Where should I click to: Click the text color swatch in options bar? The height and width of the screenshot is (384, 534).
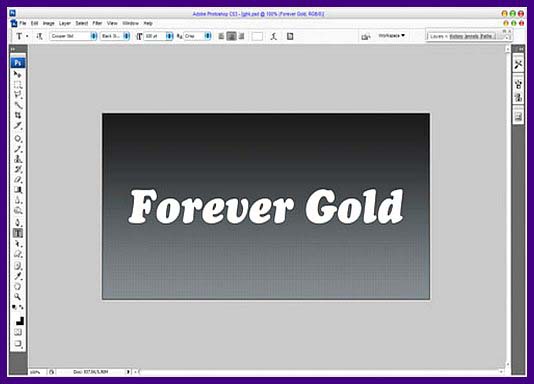tap(257, 36)
